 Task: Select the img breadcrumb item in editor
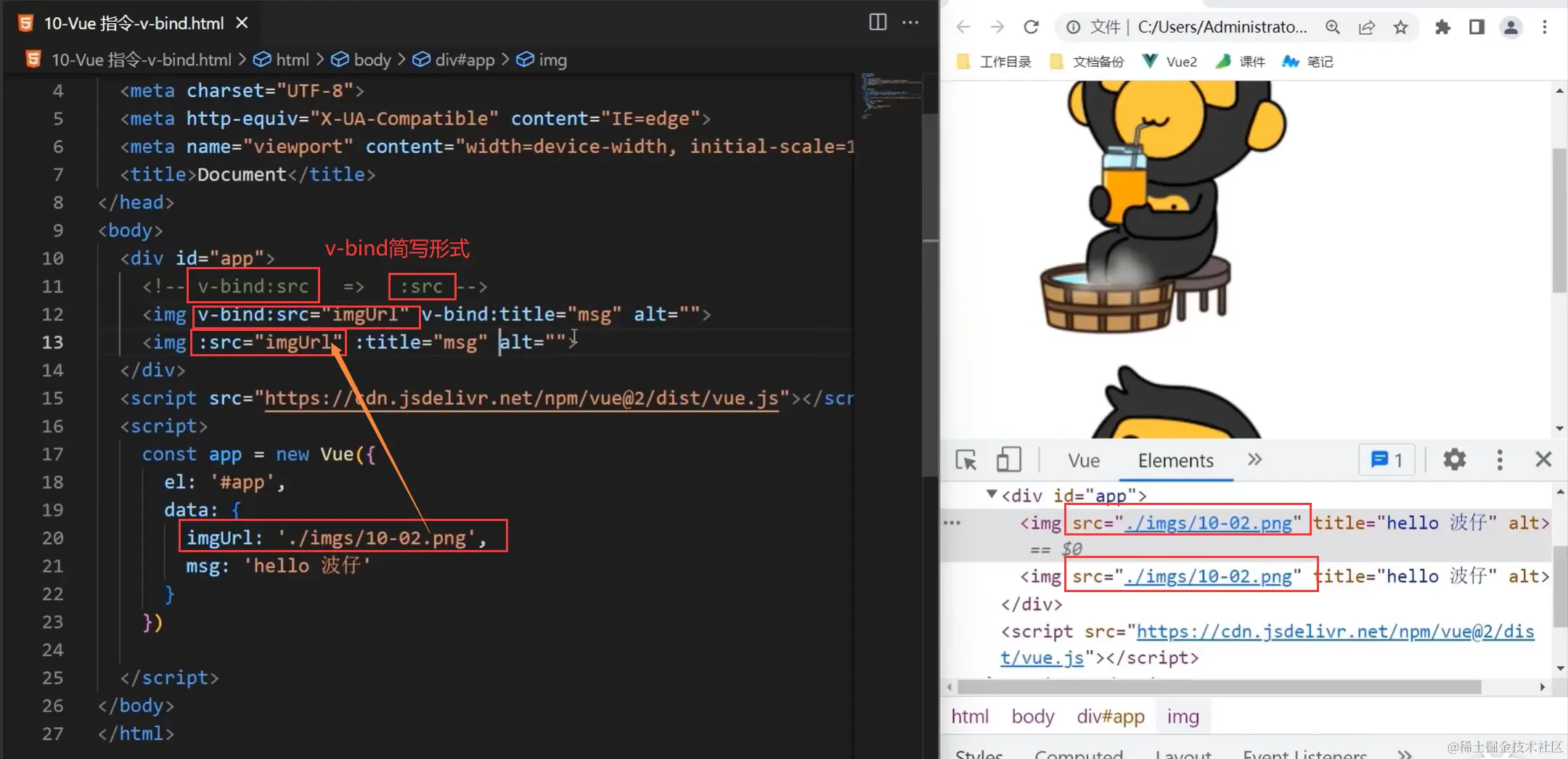pyautogui.click(x=542, y=60)
